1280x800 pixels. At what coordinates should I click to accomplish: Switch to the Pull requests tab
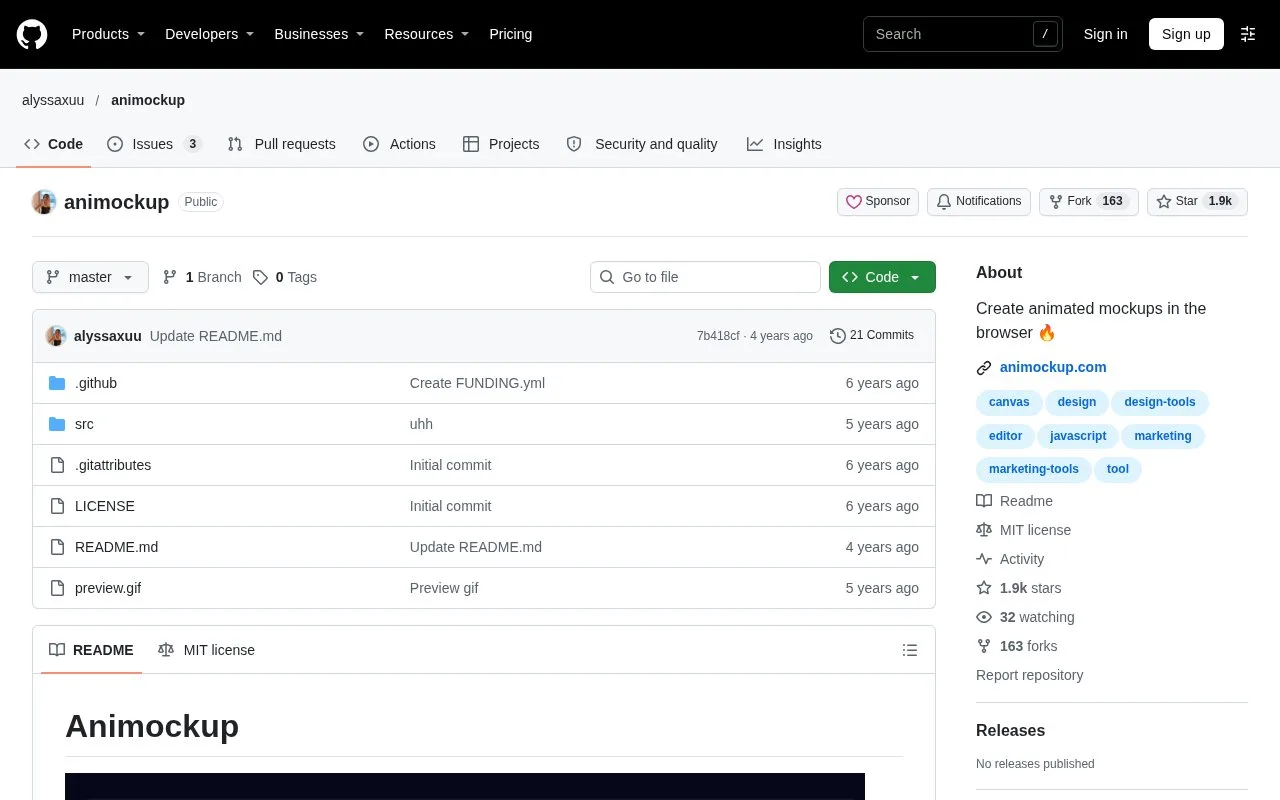282,144
